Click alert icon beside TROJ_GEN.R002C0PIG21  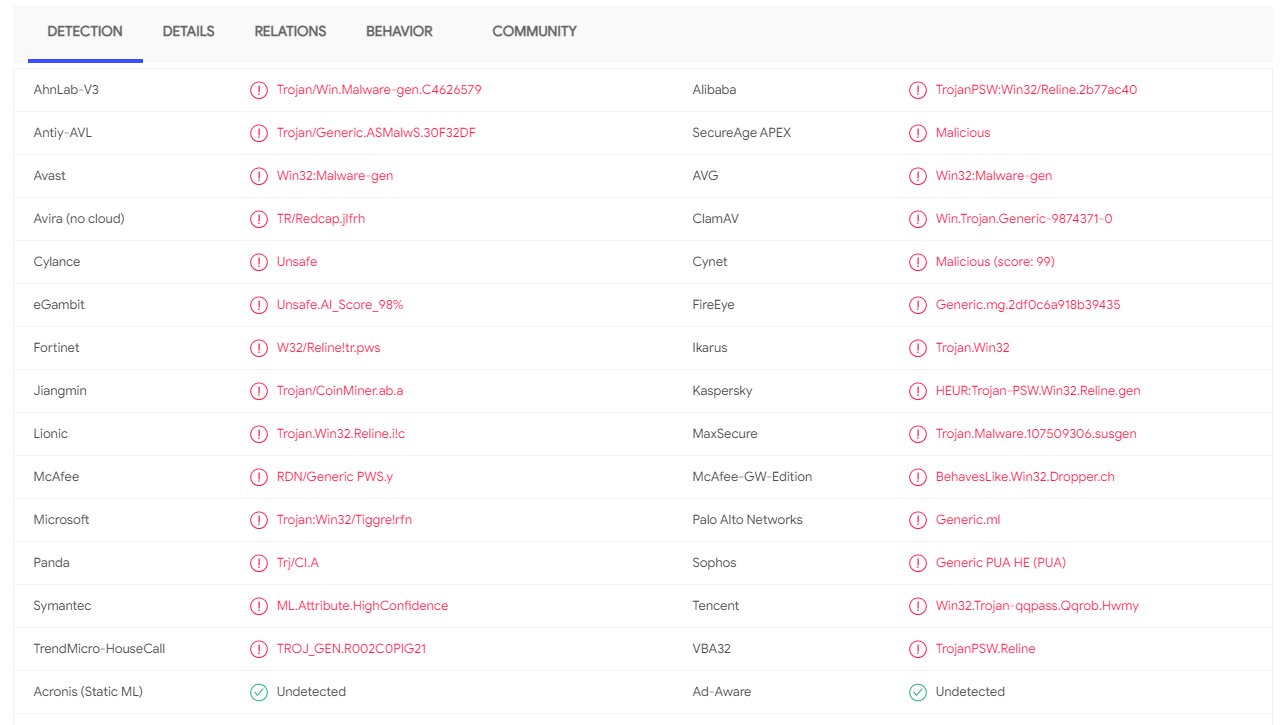[x=259, y=649]
